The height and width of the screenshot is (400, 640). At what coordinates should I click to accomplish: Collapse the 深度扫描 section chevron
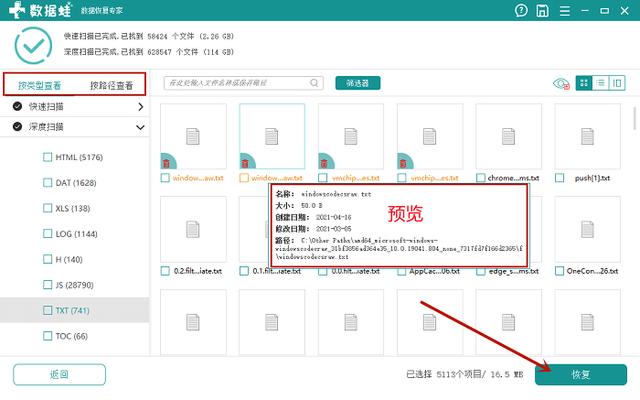click(140, 127)
